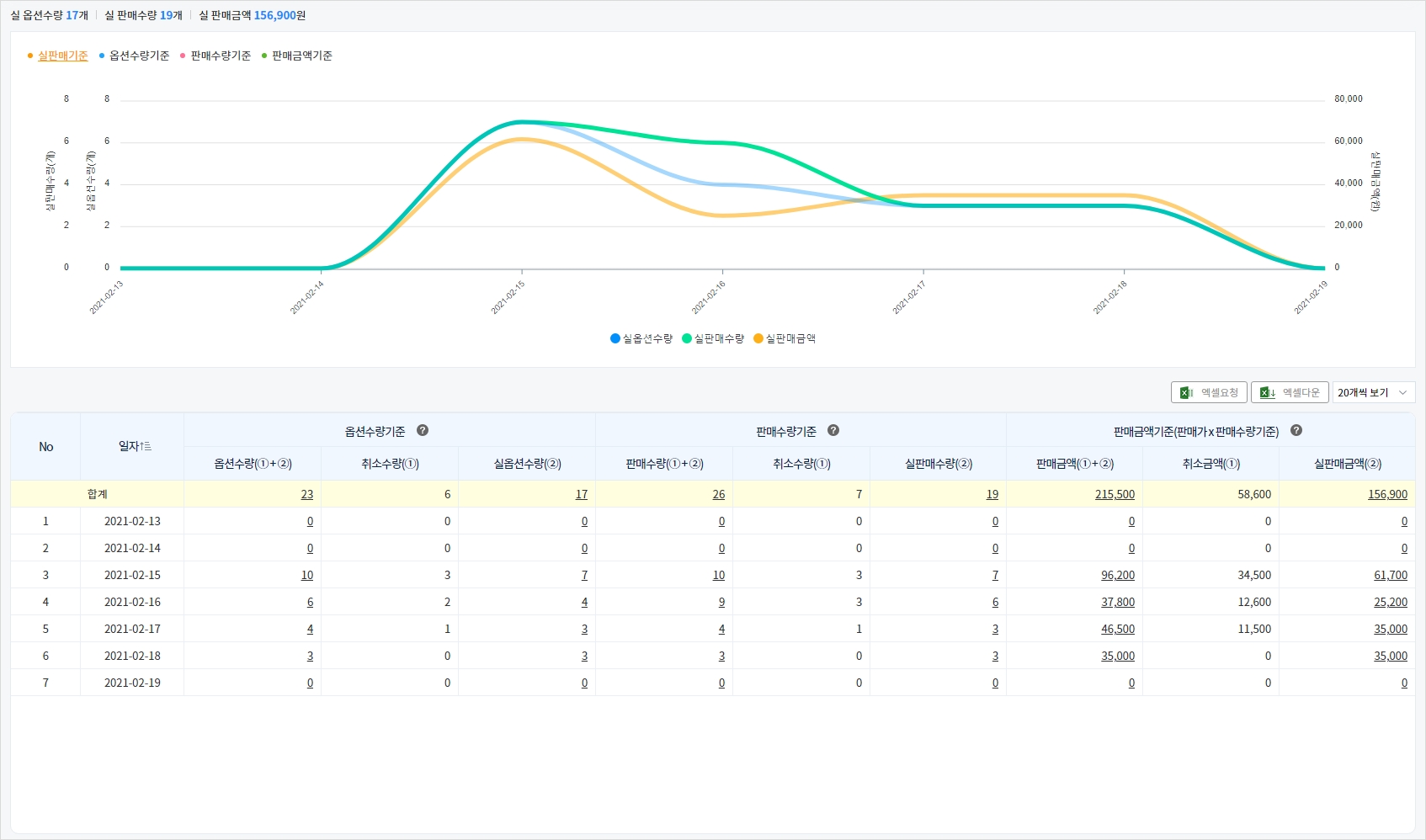Viewport: 1426px width, 840px height.
Task: Toggle 실판매금액 series in chart legend
Action: point(785,338)
